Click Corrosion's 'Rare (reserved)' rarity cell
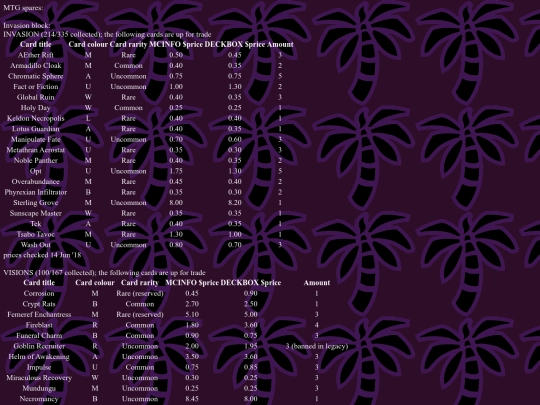 click(140, 293)
